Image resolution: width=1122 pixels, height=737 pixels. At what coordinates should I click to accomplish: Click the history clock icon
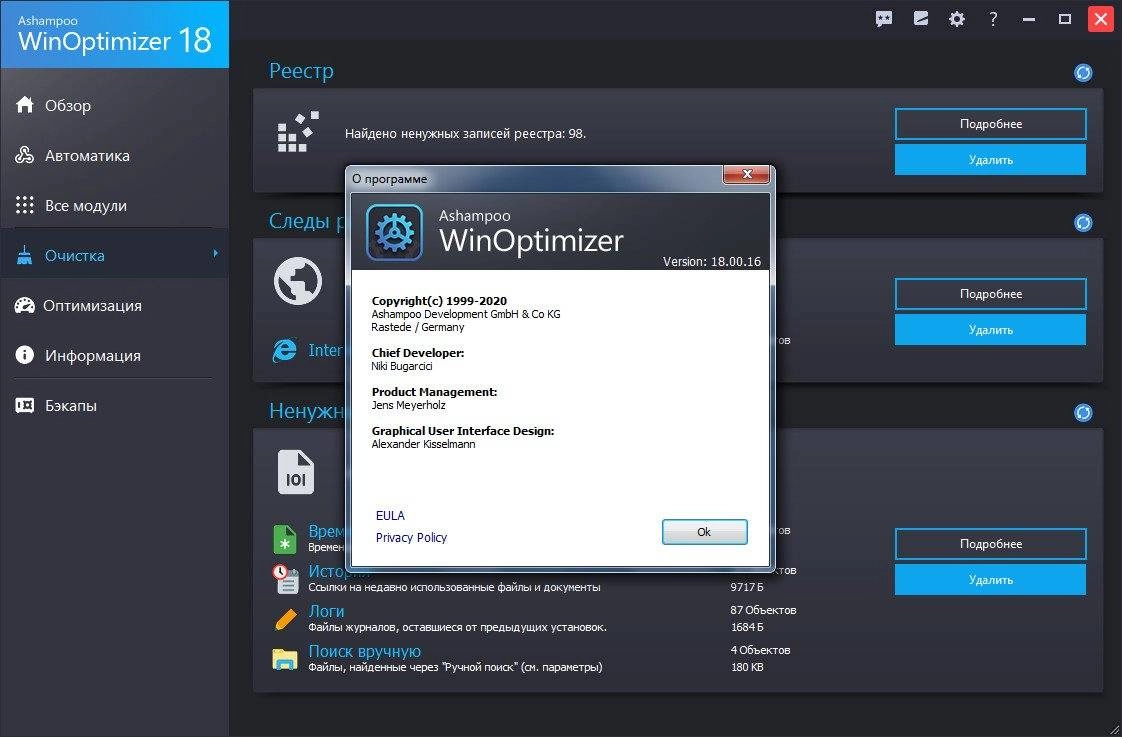point(286,579)
